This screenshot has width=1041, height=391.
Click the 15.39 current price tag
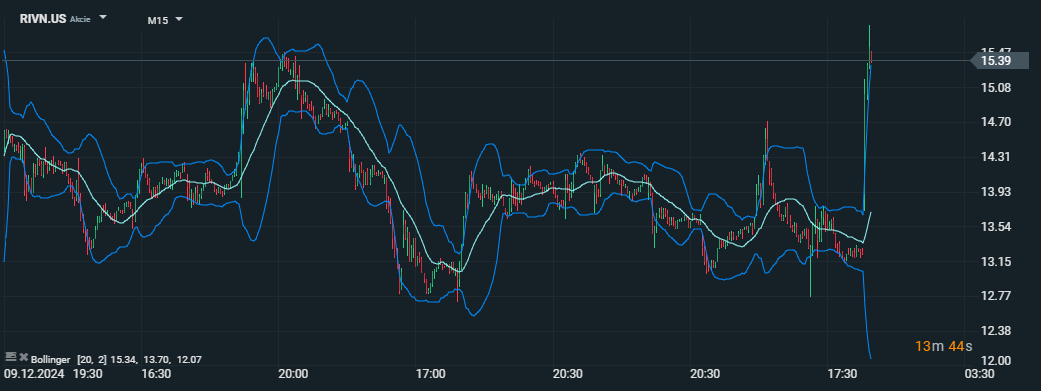coord(1000,61)
